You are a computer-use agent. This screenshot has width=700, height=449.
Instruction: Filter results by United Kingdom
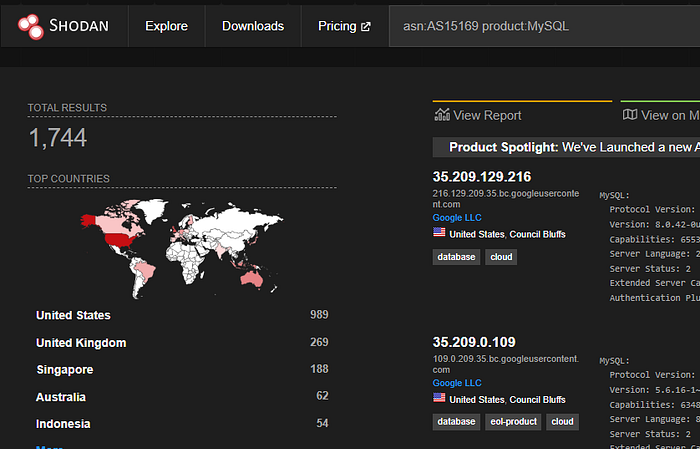pyautogui.click(x=81, y=343)
